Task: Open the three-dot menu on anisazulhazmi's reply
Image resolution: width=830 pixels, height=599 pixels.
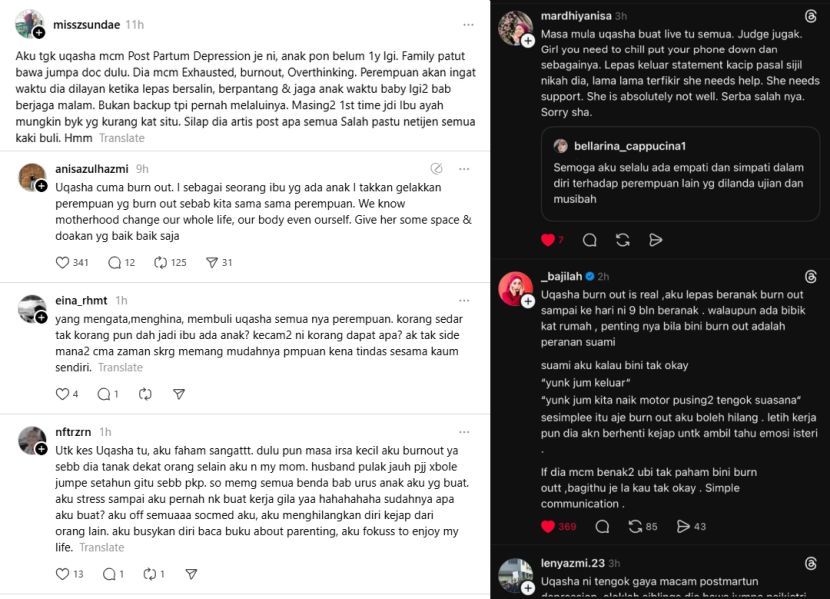Action: click(468, 169)
